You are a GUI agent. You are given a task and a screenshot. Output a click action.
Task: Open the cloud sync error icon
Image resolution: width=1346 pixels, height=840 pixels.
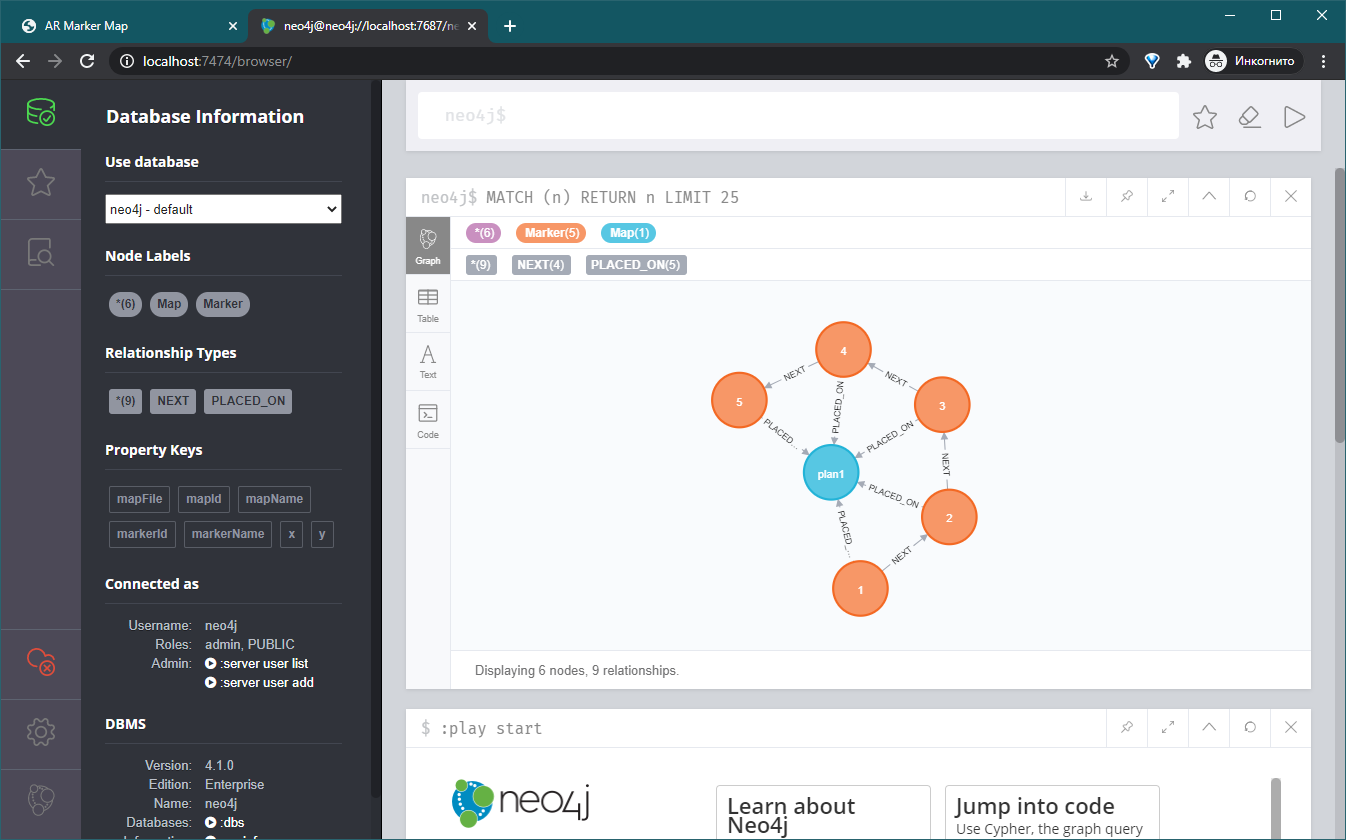[x=40, y=662]
